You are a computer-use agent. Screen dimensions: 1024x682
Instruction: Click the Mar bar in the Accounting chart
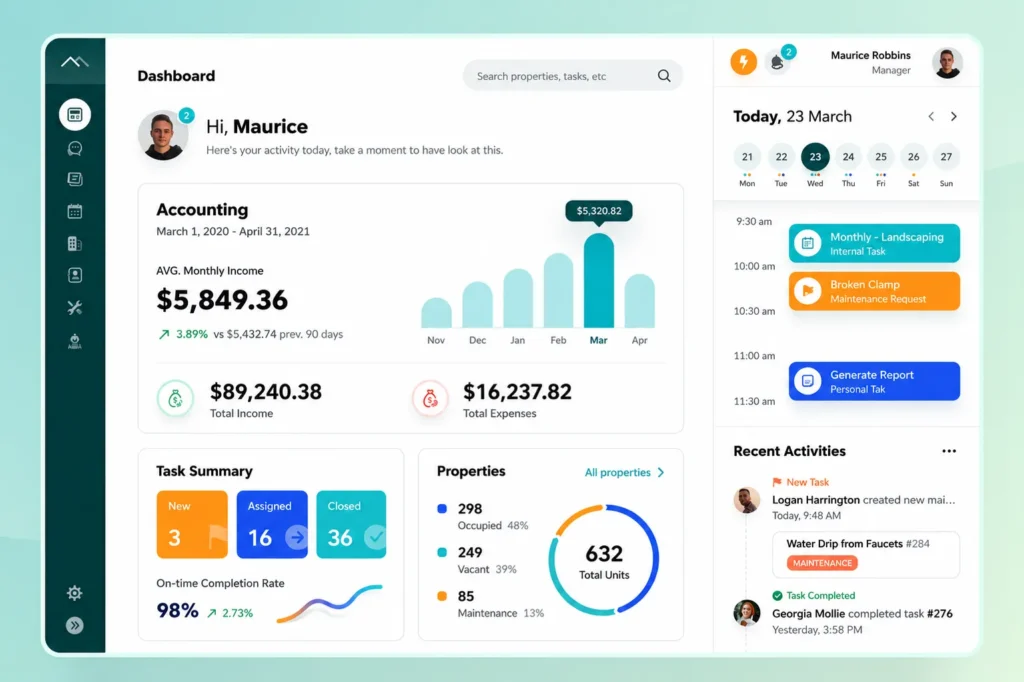click(x=599, y=280)
